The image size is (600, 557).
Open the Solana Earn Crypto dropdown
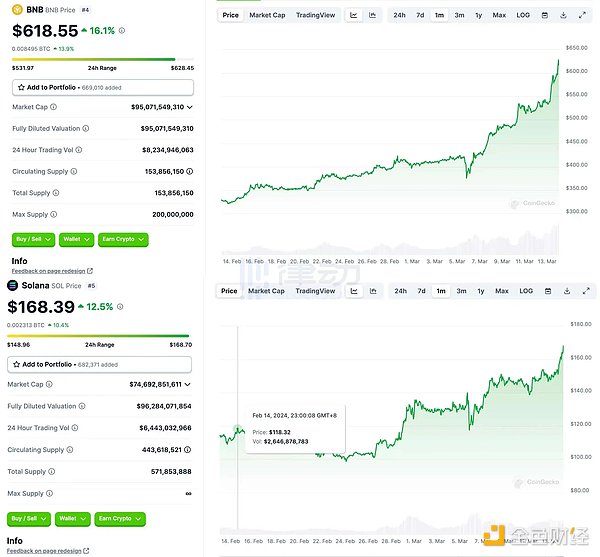[121, 519]
